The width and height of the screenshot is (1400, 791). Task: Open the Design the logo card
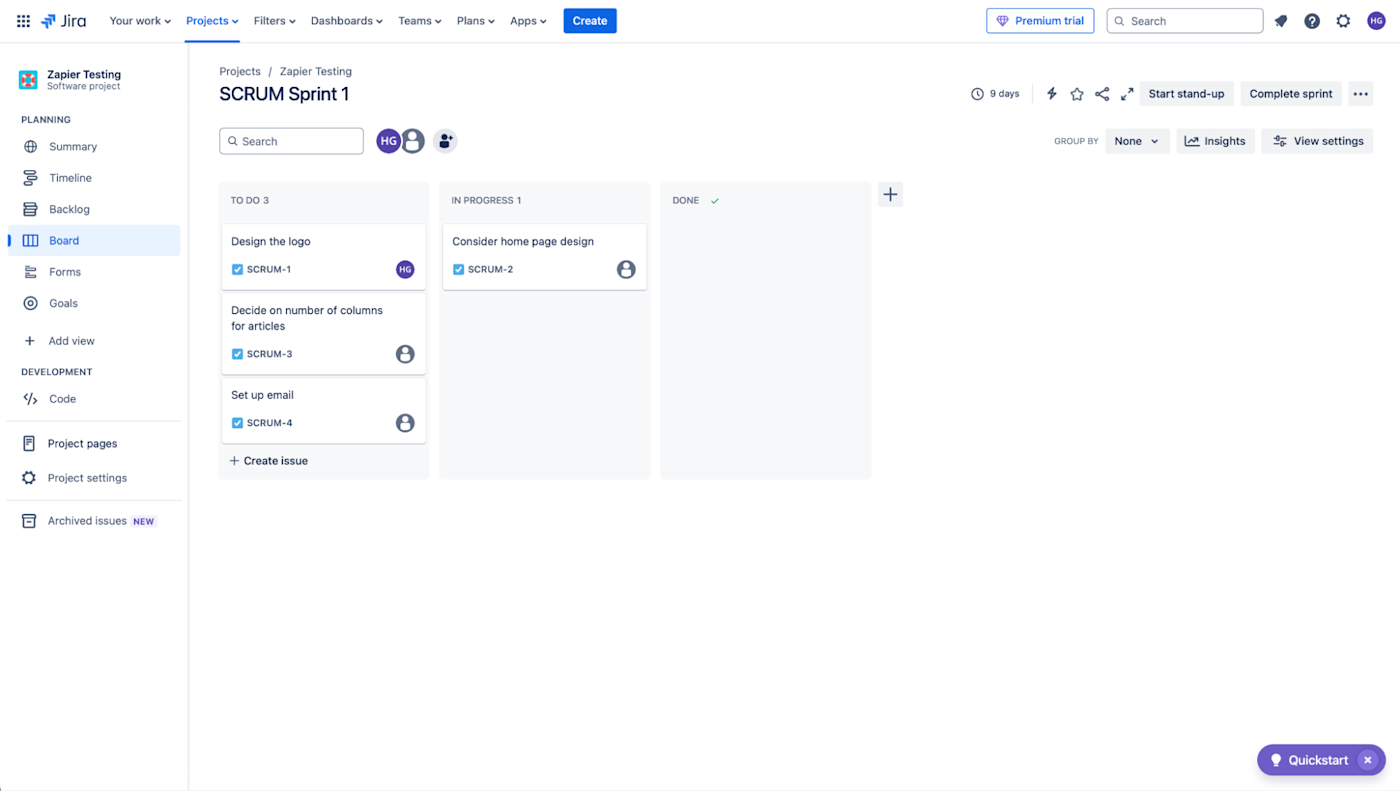(x=323, y=256)
